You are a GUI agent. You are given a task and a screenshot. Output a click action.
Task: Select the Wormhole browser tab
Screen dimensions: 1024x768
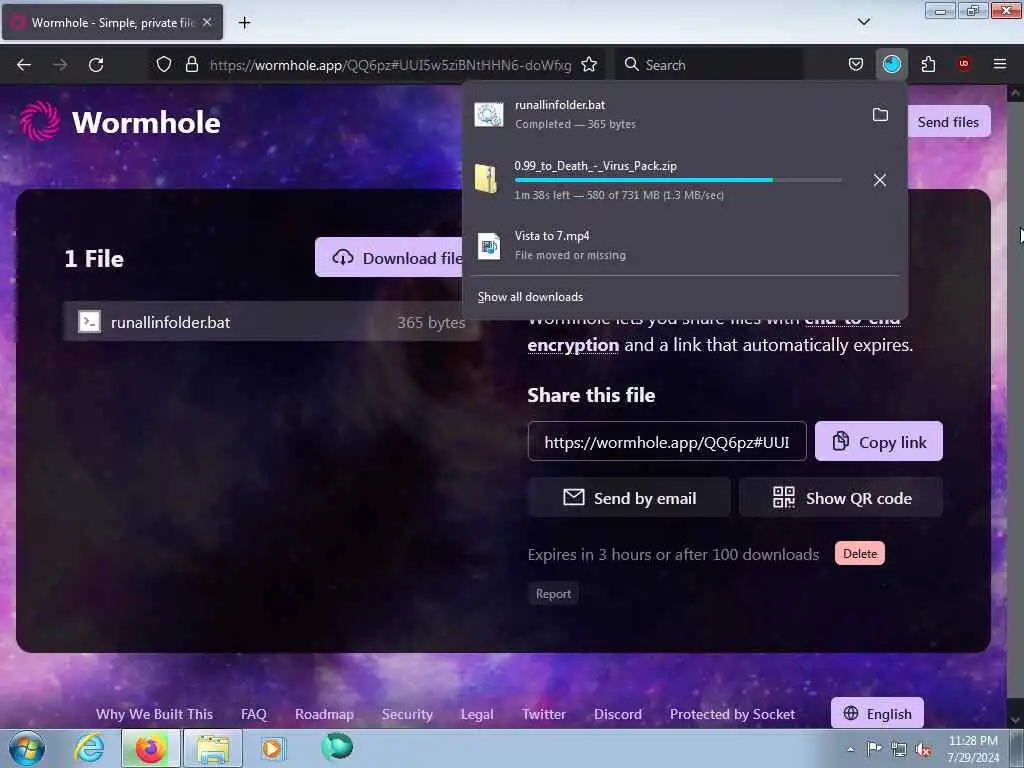tap(112, 23)
